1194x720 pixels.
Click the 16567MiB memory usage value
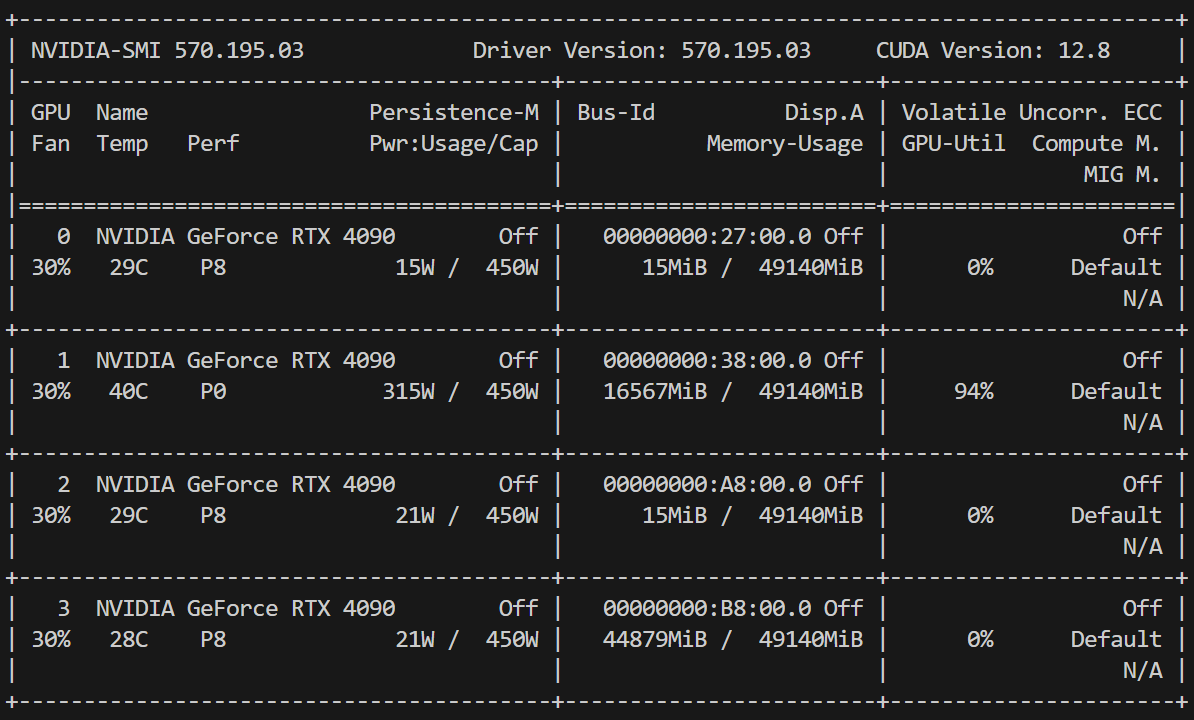[655, 392]
